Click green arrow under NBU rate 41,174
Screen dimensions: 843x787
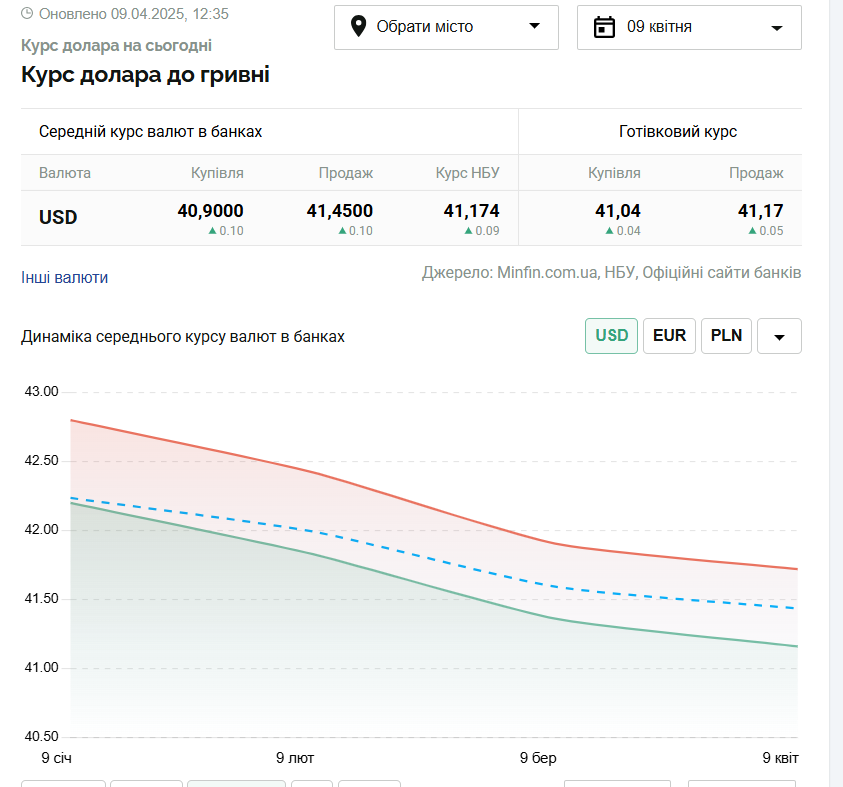(x=468, y=231)
